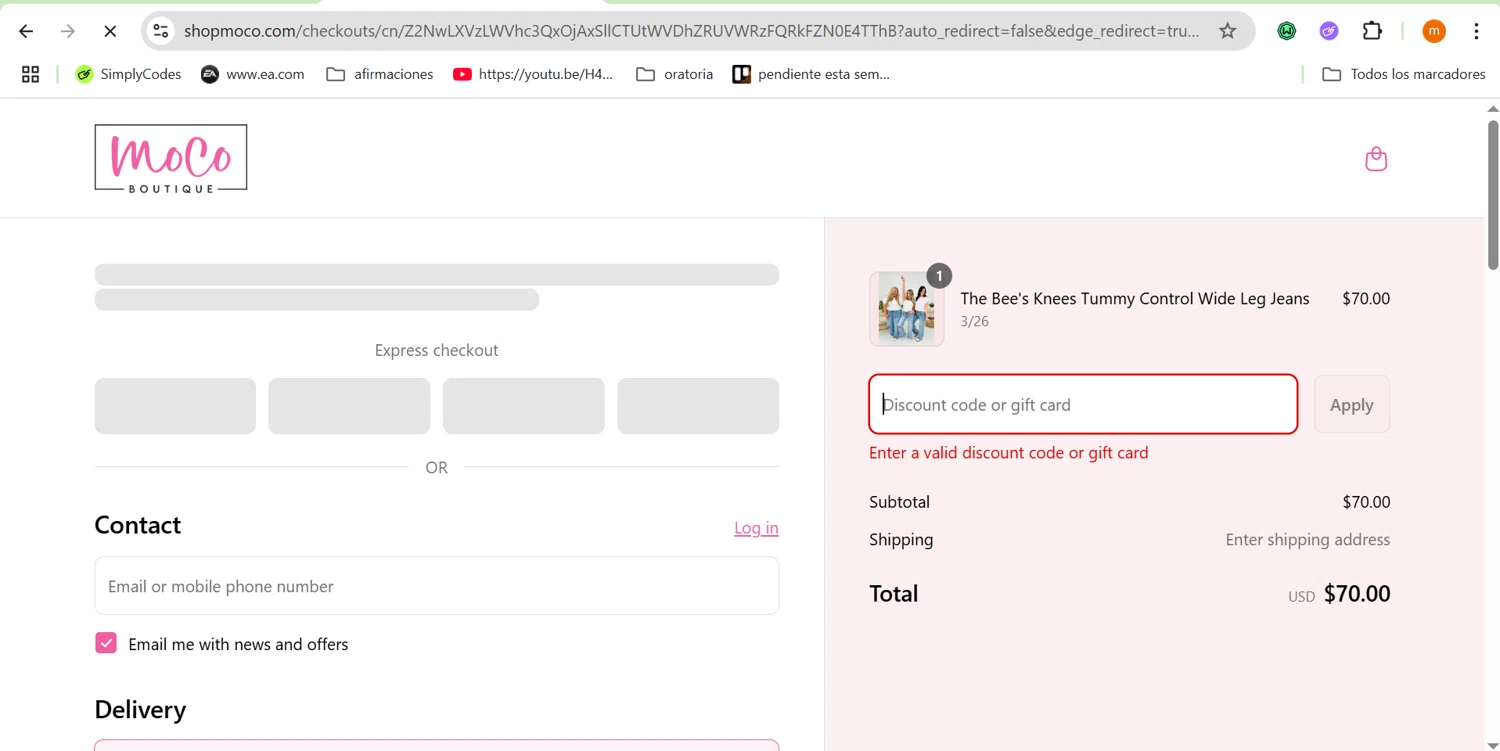Screen dimensions: 1500x751
Task: Click the Log in link
Action: tap(756, 528)
